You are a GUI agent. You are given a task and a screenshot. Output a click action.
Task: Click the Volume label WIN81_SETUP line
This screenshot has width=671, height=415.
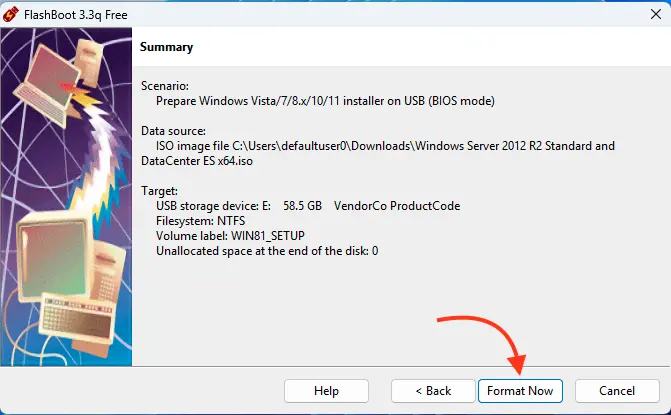230,236
